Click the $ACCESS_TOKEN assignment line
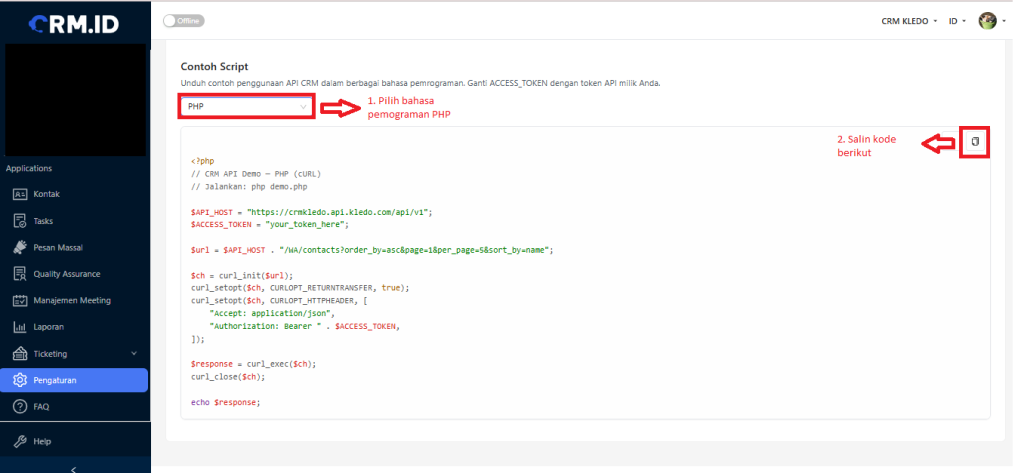The height and width of the screenshot is (473, 1024). (x=270, y=224)
